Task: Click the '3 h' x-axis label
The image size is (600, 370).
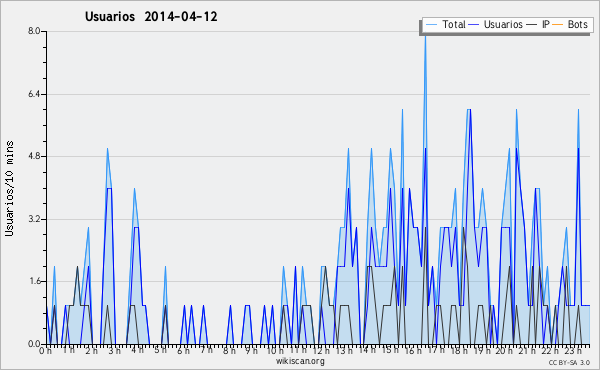Action: point(114,351)
